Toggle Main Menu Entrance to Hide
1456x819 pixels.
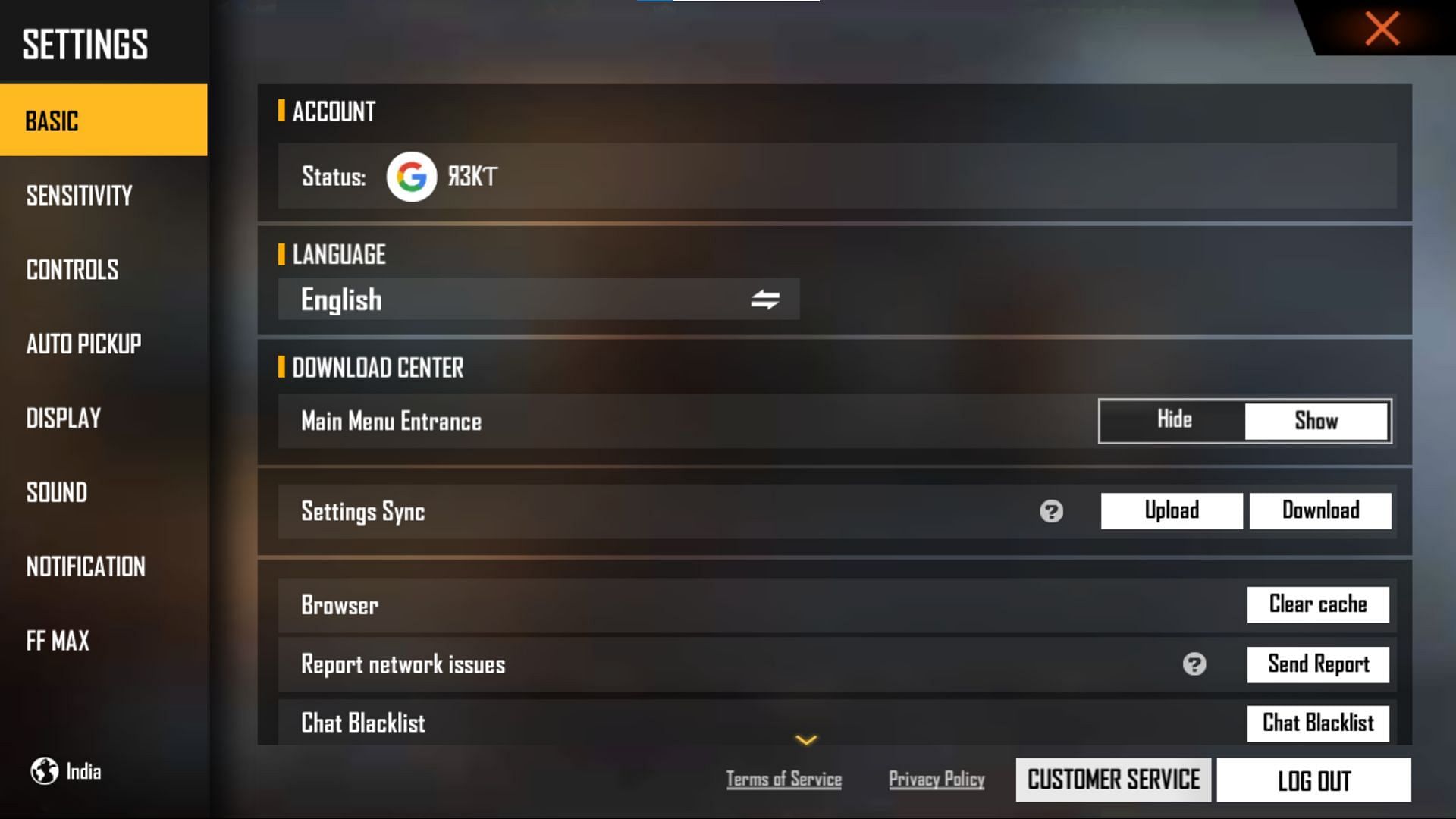click(x=1173, y=420)
